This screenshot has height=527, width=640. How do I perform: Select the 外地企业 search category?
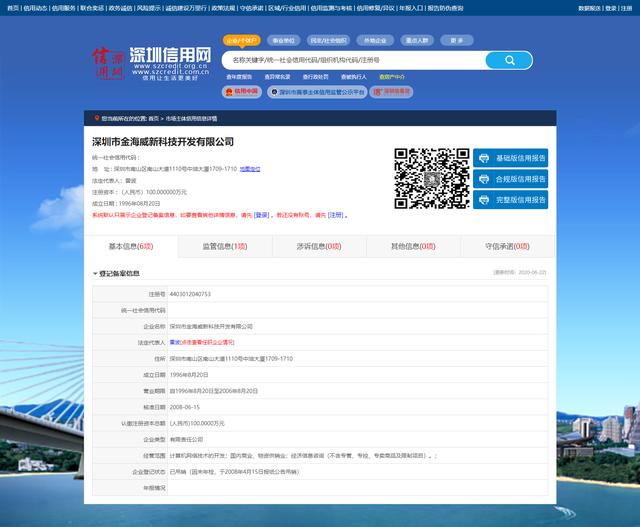point(375,40)
